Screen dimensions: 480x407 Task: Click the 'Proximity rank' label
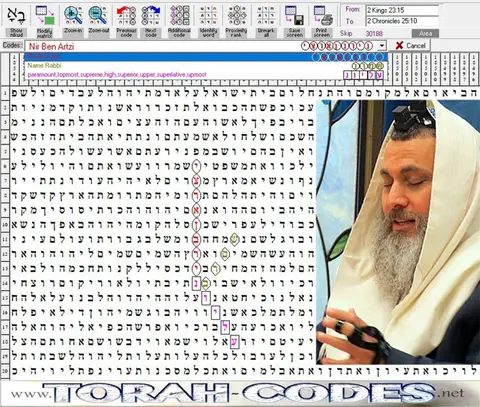tap(236, 32)
